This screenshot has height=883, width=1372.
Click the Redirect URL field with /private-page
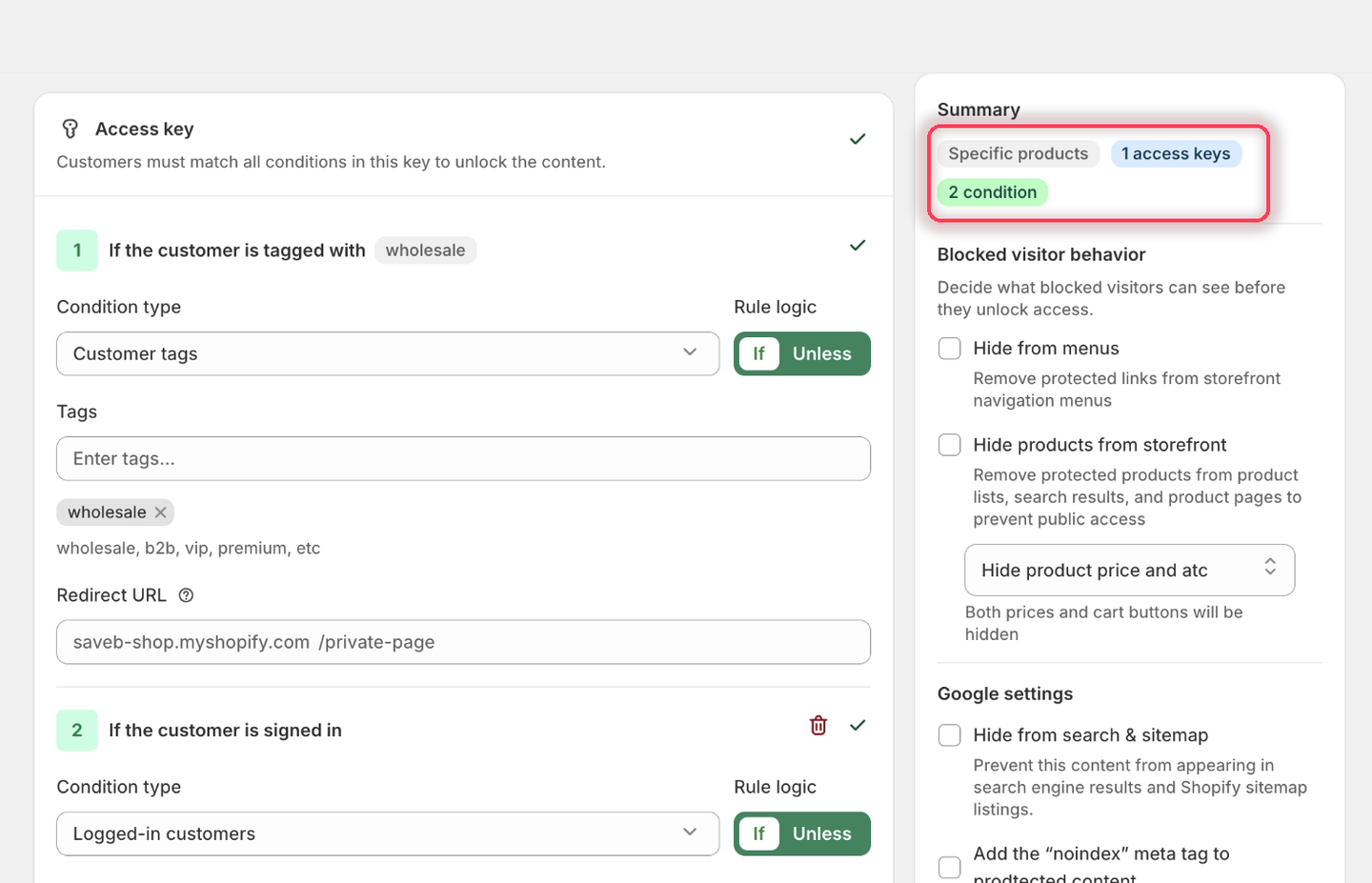click(464, 642)
